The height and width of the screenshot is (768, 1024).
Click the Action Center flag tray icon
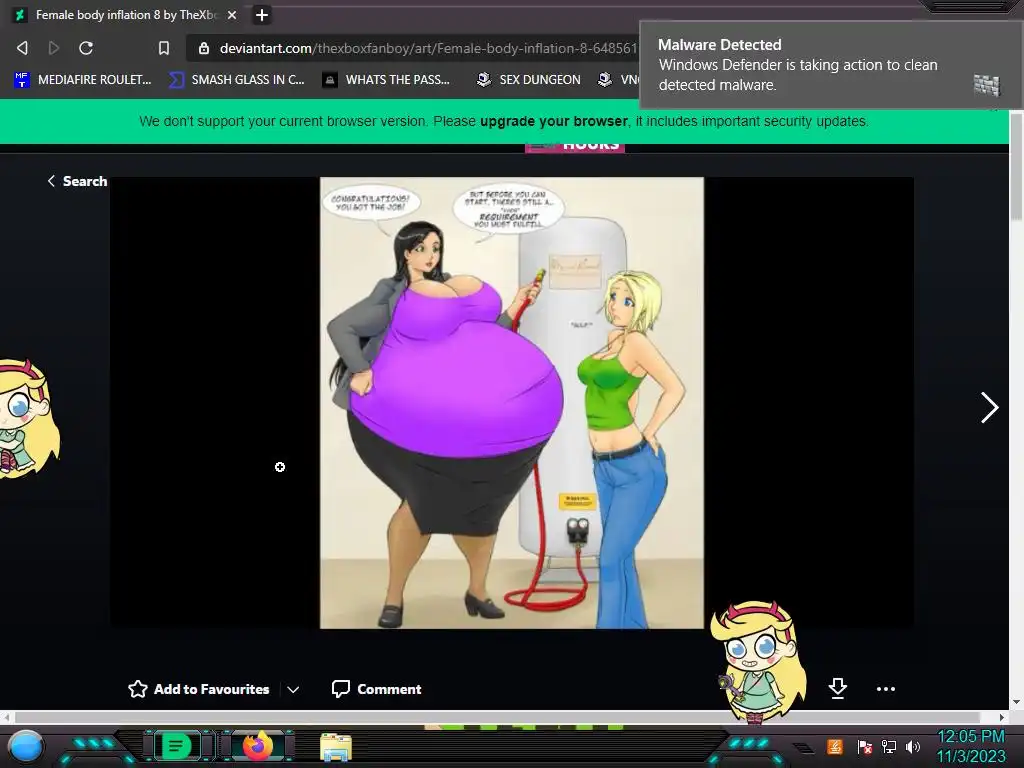864,746
